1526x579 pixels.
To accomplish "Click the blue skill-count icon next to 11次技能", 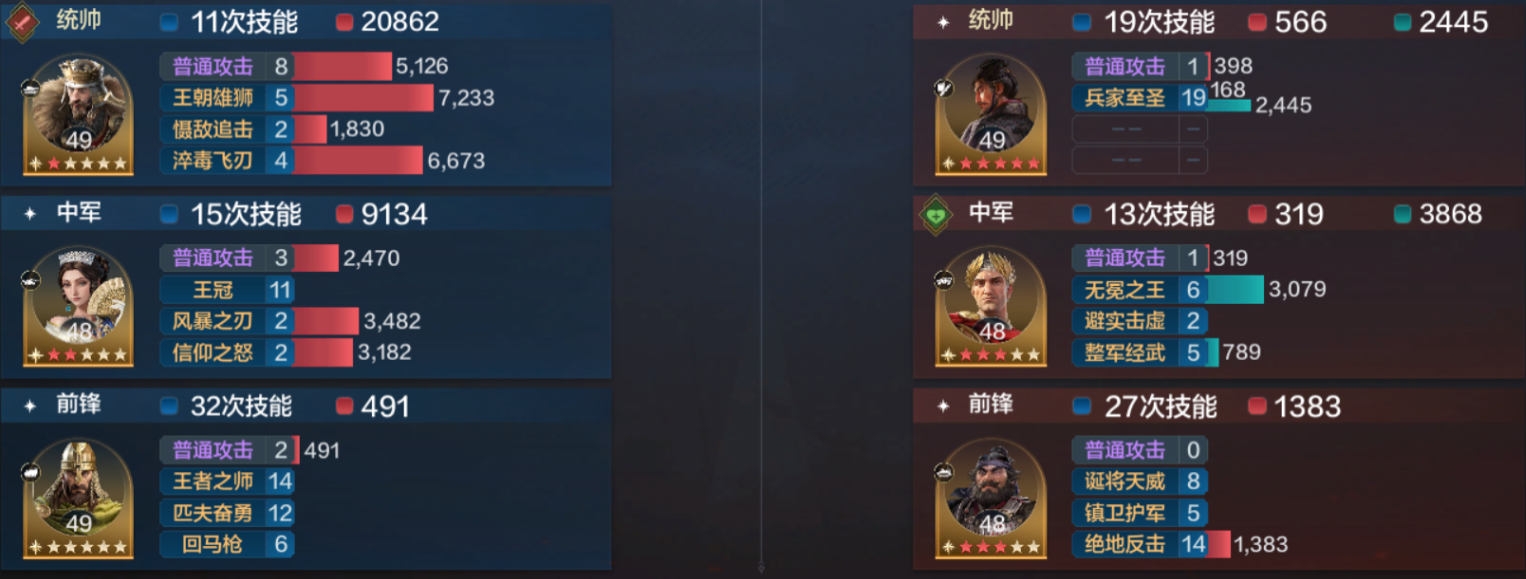I will tap(170, 22).
